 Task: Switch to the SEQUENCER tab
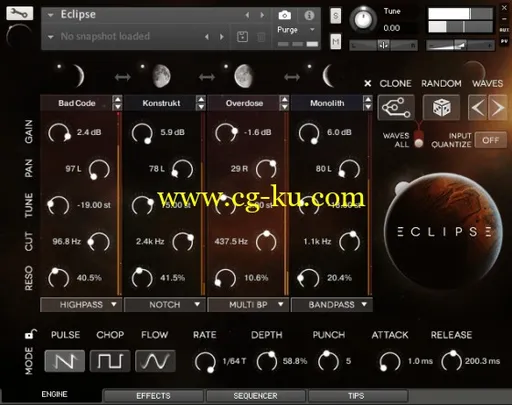(x=255, y=396)
